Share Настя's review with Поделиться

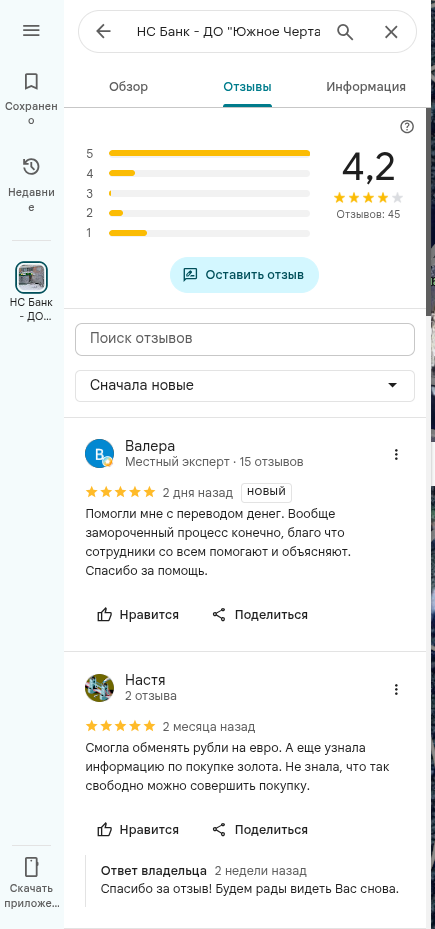coord(260,829)
